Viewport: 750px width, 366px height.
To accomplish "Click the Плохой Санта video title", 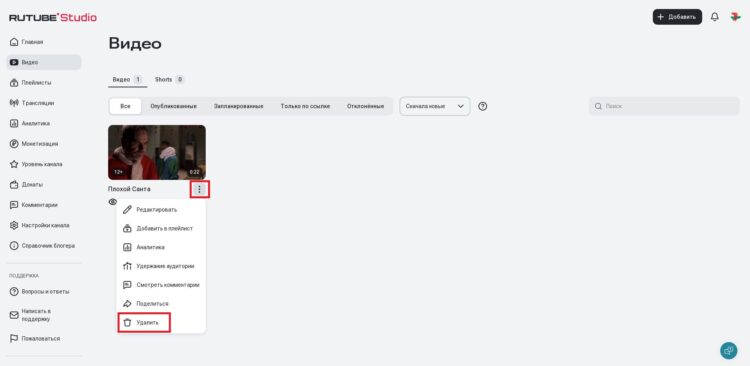I will 129,189.
